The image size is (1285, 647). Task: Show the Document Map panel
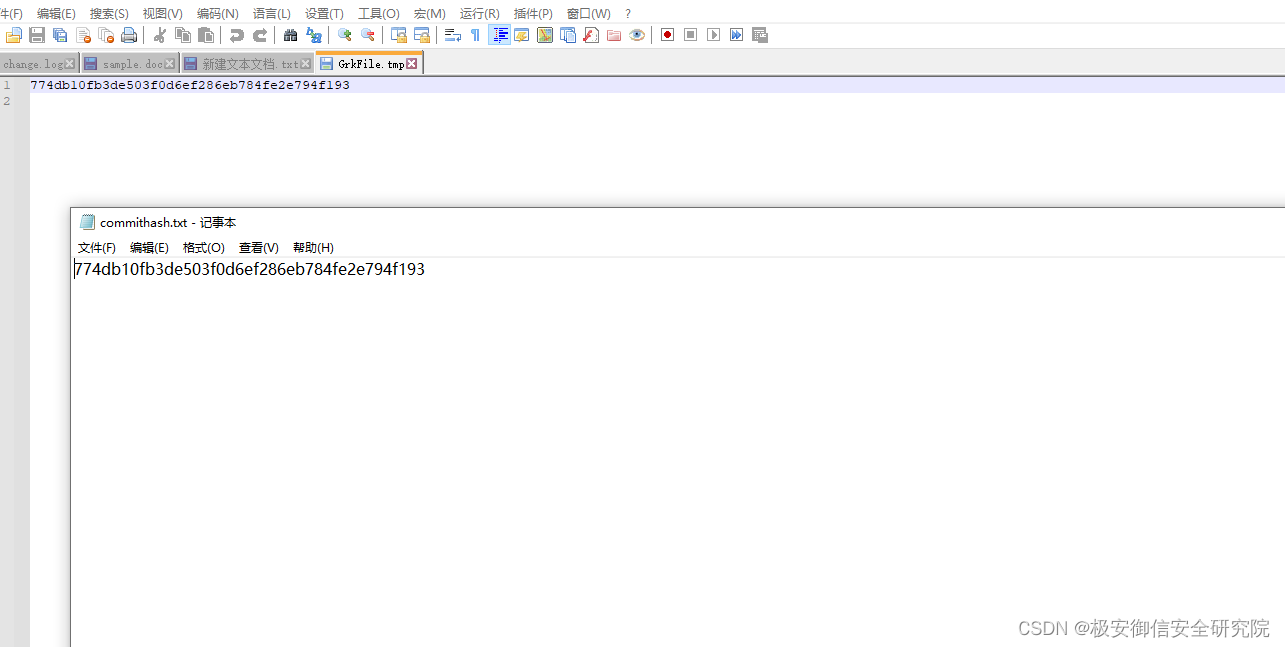pos(545,35)
